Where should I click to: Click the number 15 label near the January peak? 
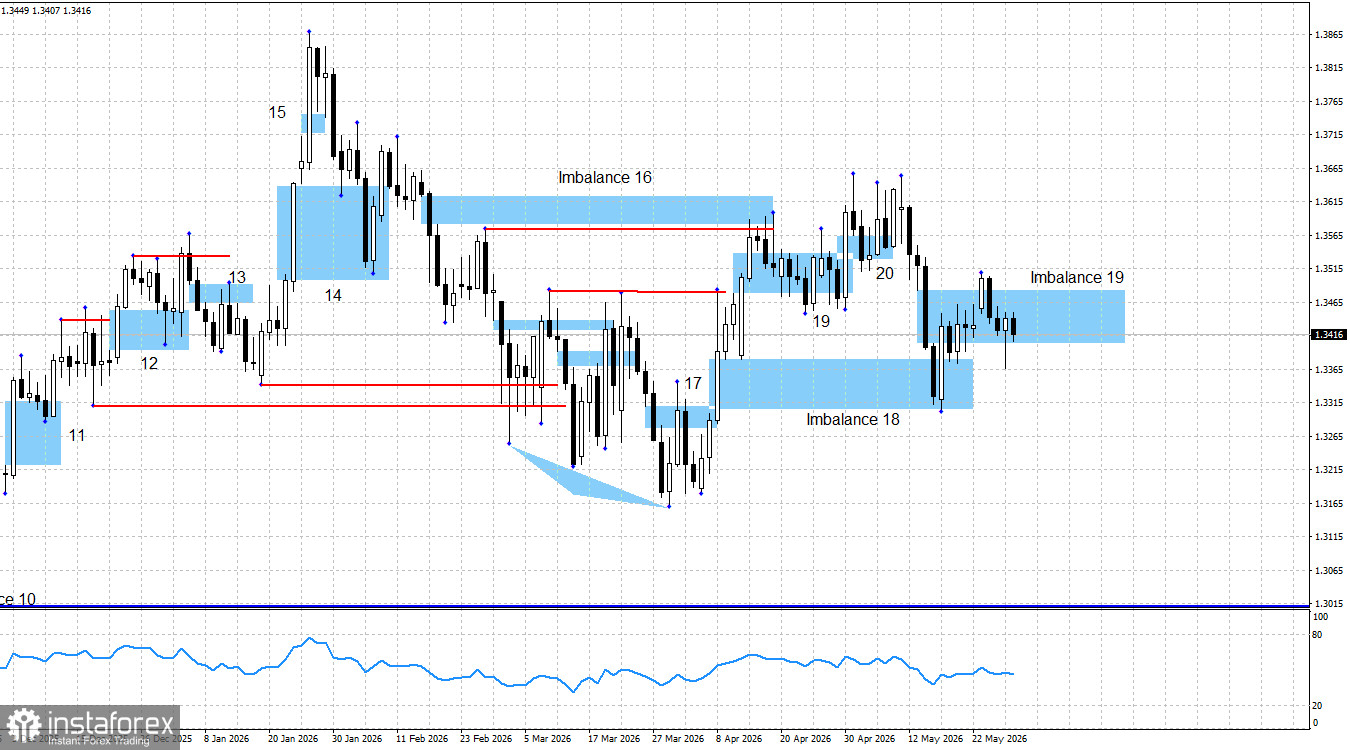tap(277, 113)
